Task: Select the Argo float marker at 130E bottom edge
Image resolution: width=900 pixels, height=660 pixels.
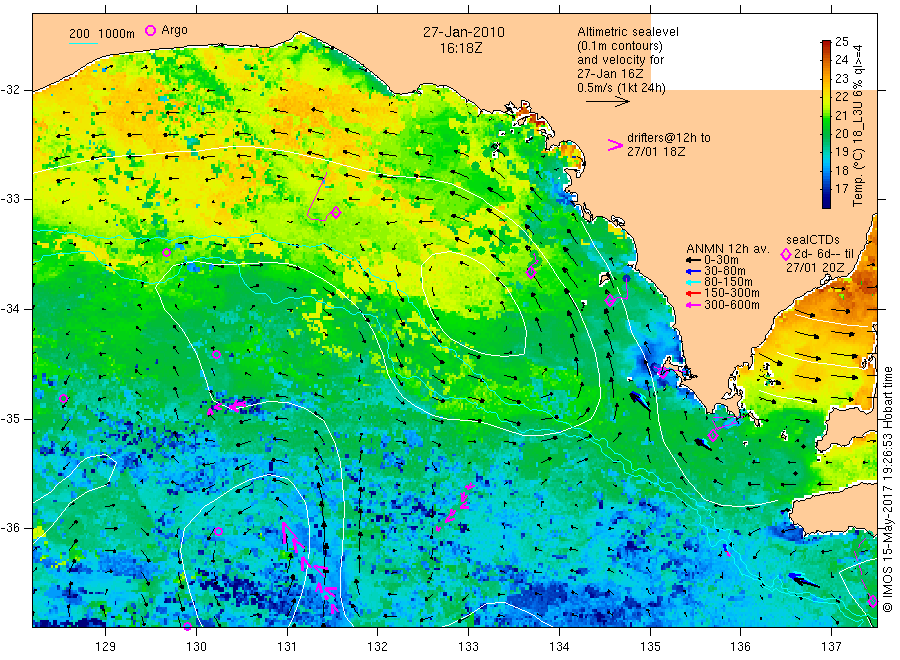Action: pos(187,626)
